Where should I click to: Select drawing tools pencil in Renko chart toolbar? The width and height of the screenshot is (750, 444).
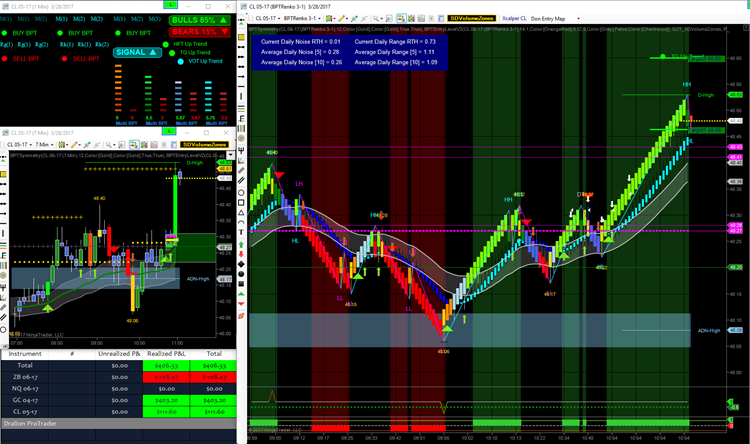342,19
